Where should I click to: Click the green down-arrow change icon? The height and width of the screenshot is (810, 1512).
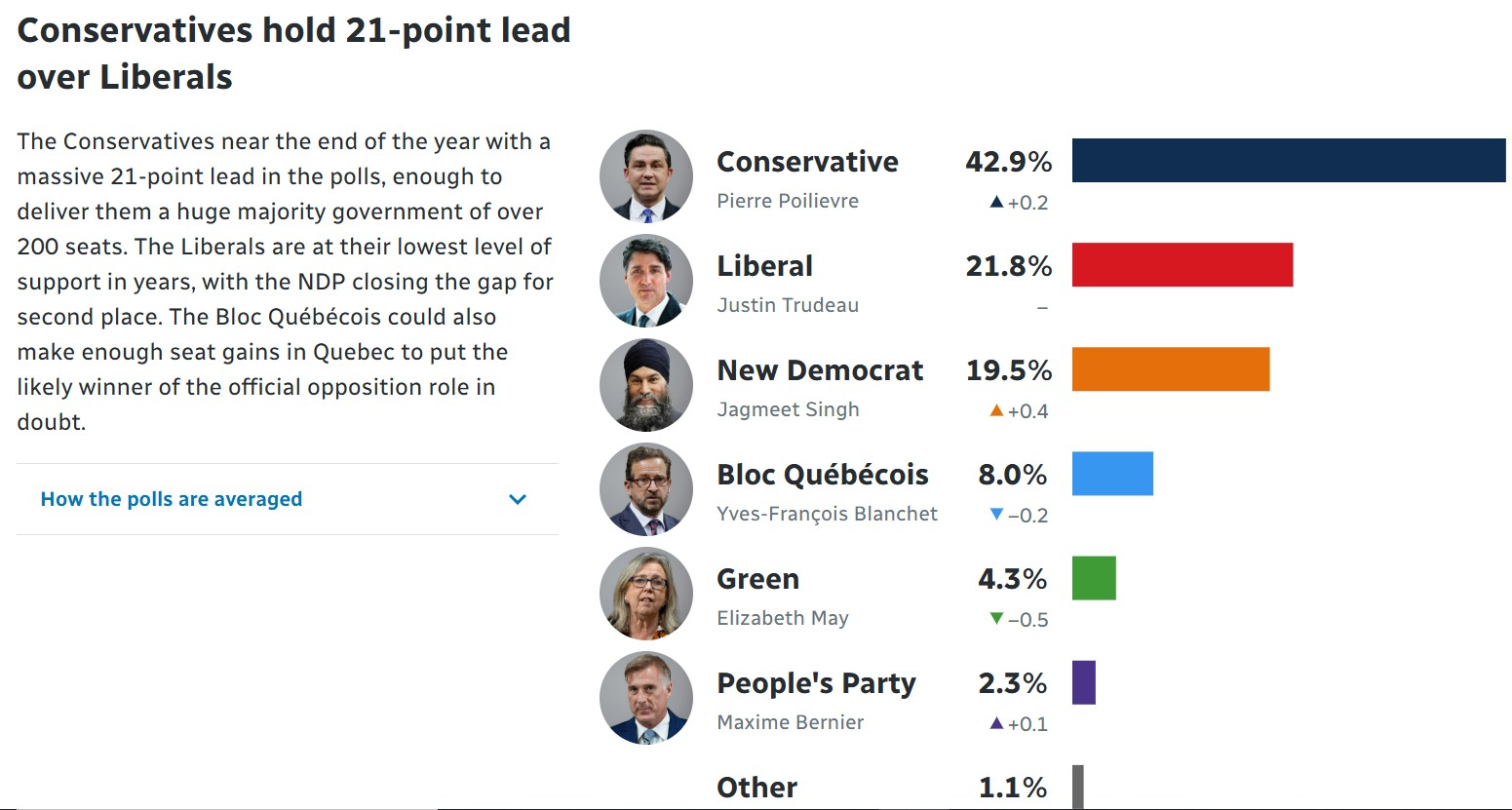tap(996, 618)
